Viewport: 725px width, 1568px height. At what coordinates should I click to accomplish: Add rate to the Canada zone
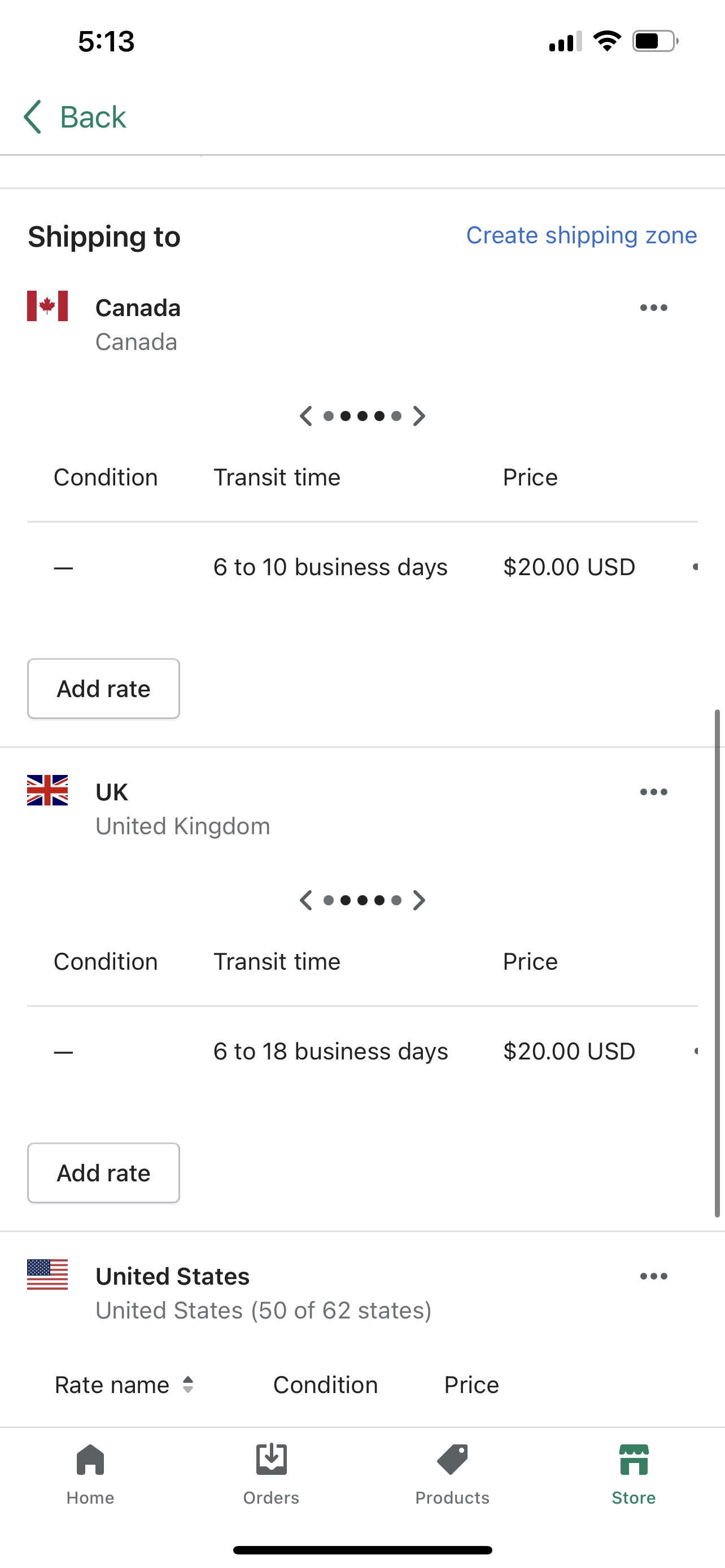pos(103,689)
